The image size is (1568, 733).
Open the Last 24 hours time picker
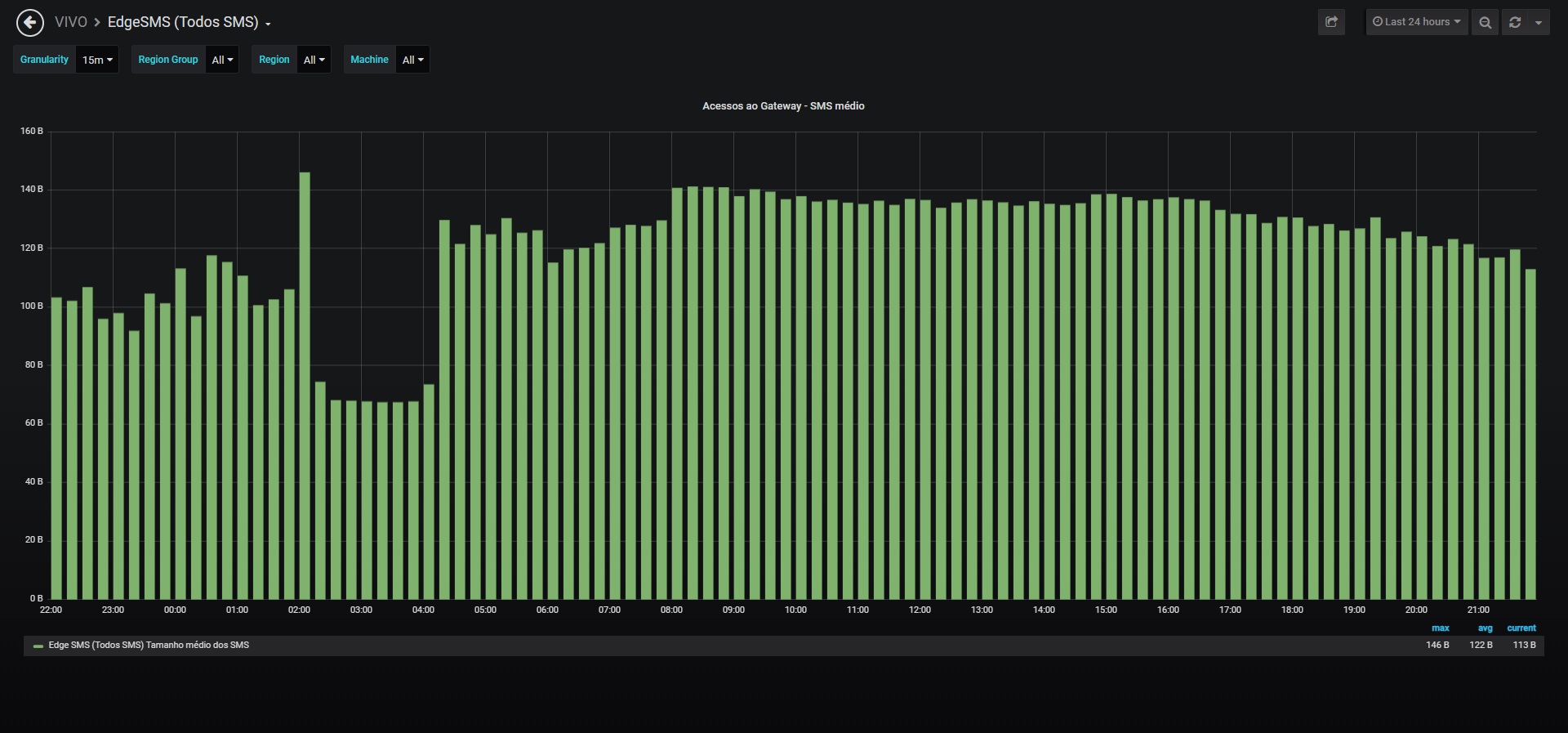(x=1417, y=22)
